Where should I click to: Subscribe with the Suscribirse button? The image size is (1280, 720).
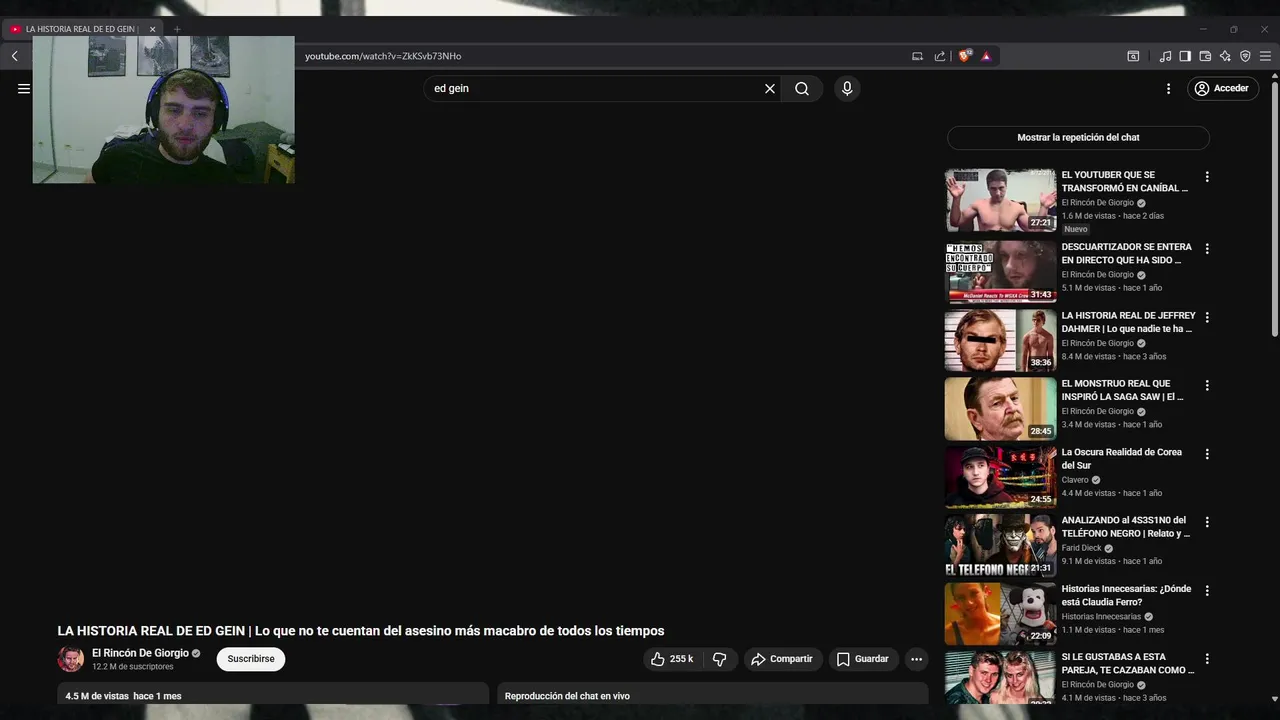point(251,659)
